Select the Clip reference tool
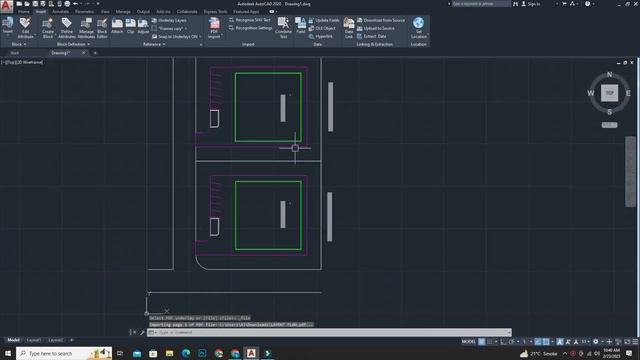The width and height of the screenshot is (640, 360). 130,26
